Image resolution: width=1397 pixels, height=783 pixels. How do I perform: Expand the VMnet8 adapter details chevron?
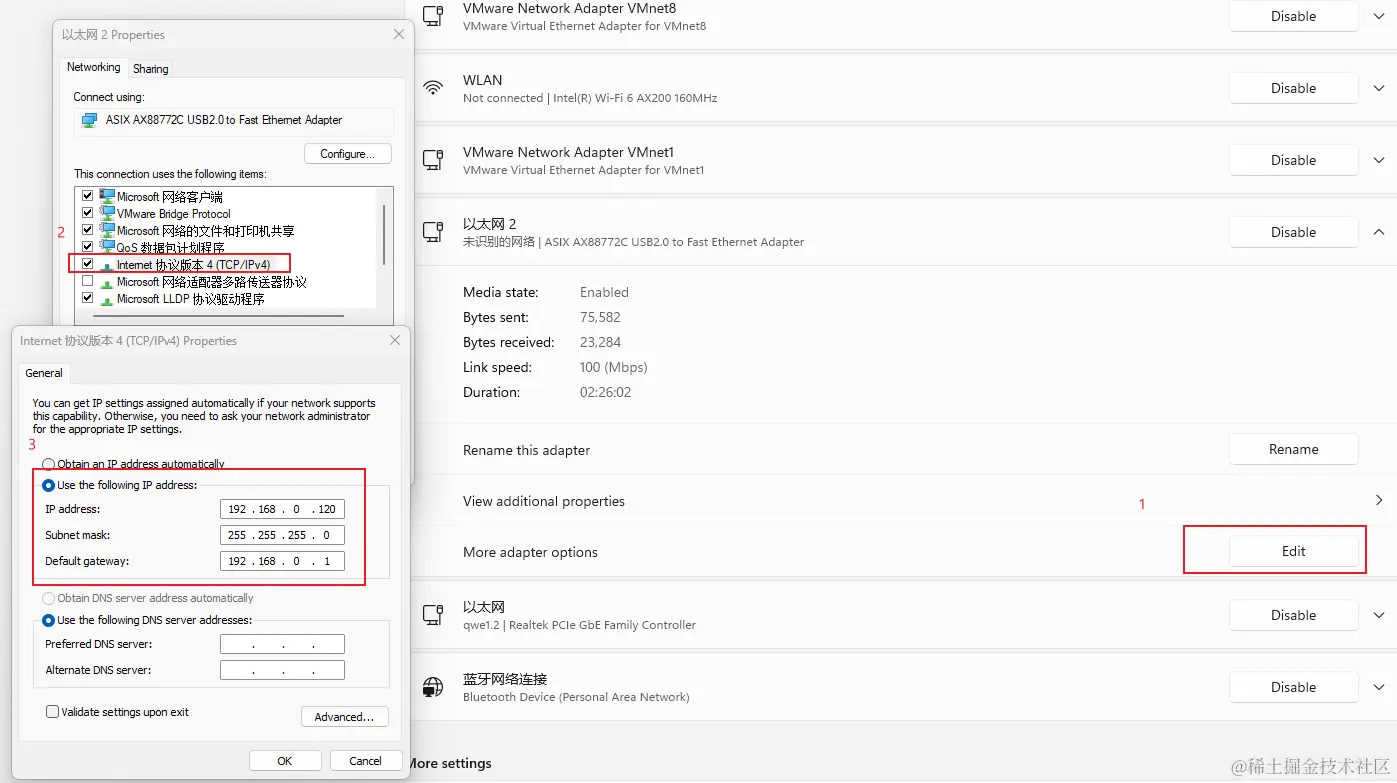[1379, 16]
